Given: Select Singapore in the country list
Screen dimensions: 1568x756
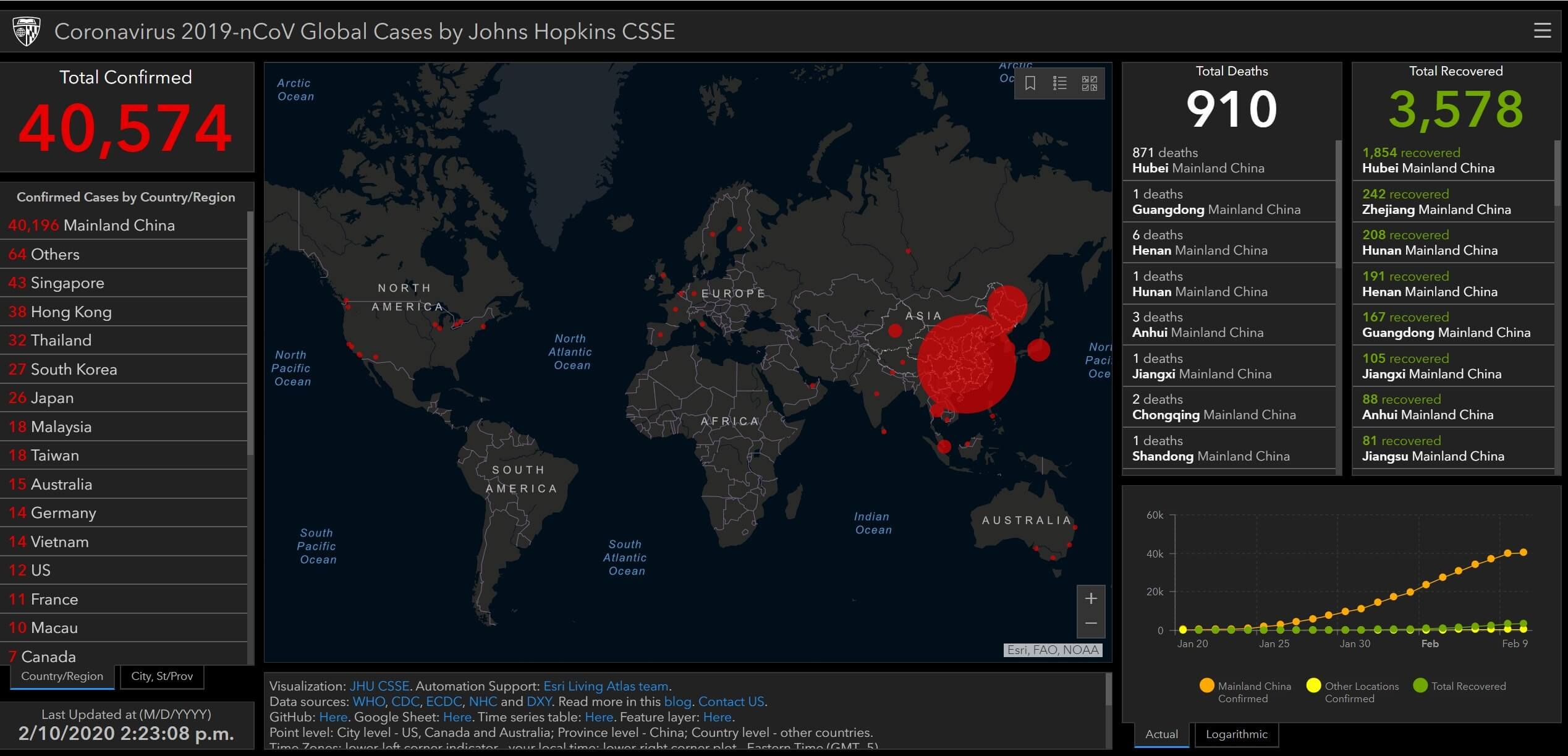Looking at the screenshot, I should point(124,283).
